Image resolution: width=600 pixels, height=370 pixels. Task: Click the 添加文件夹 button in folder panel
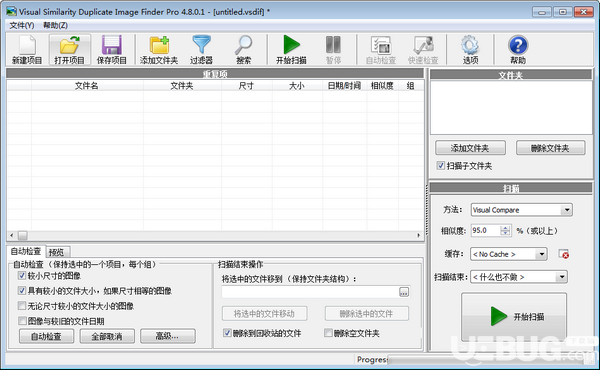470,148
